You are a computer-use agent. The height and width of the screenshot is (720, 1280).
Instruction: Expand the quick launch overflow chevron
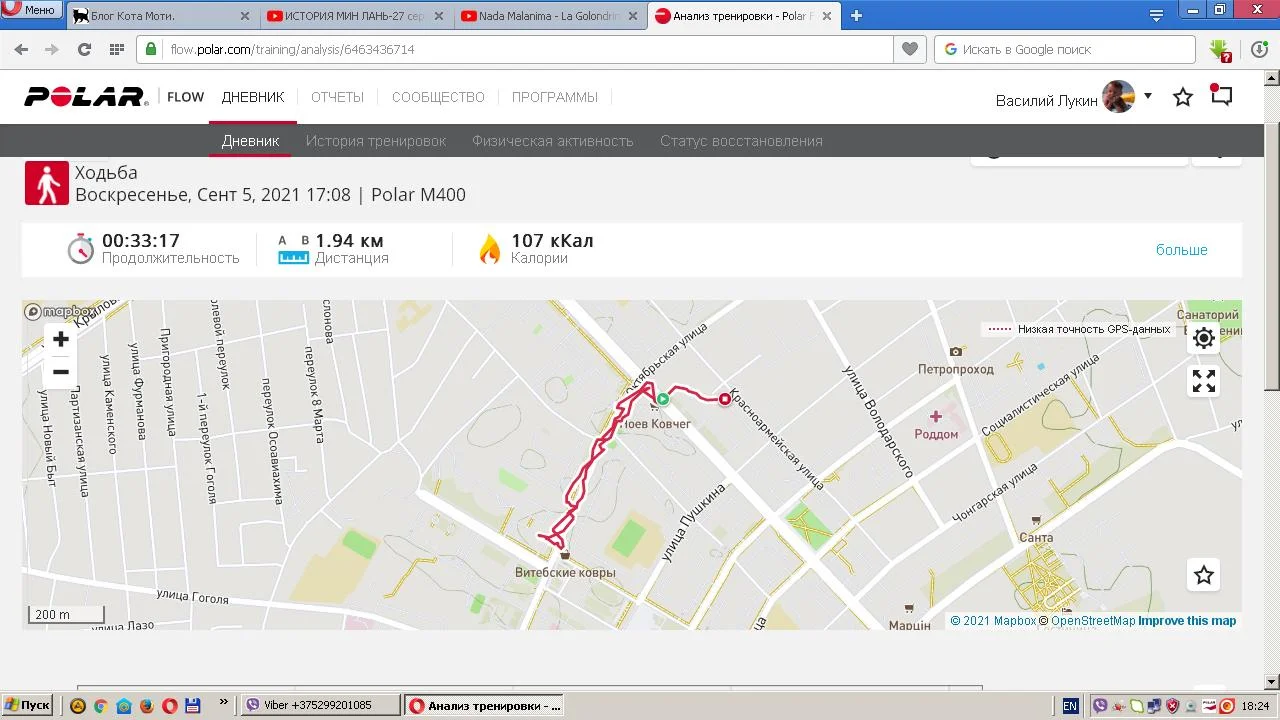223,702
